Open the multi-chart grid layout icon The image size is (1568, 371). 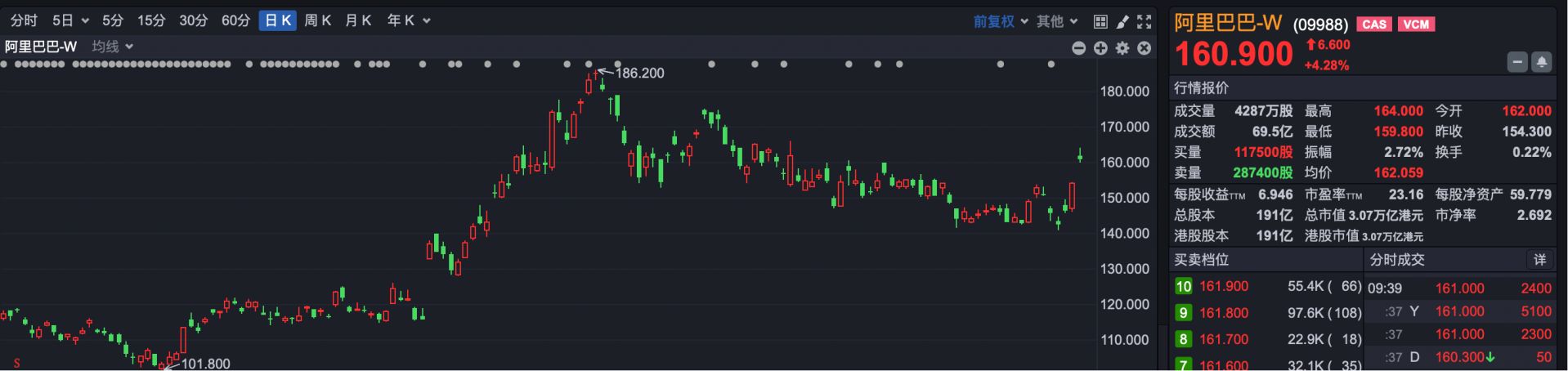pos(1100,21)
